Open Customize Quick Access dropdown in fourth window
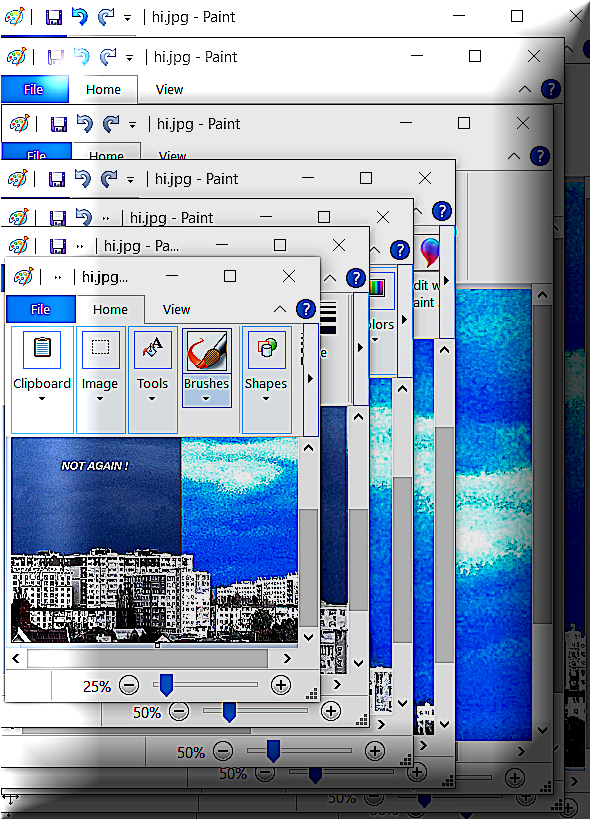 coord(130,180)
